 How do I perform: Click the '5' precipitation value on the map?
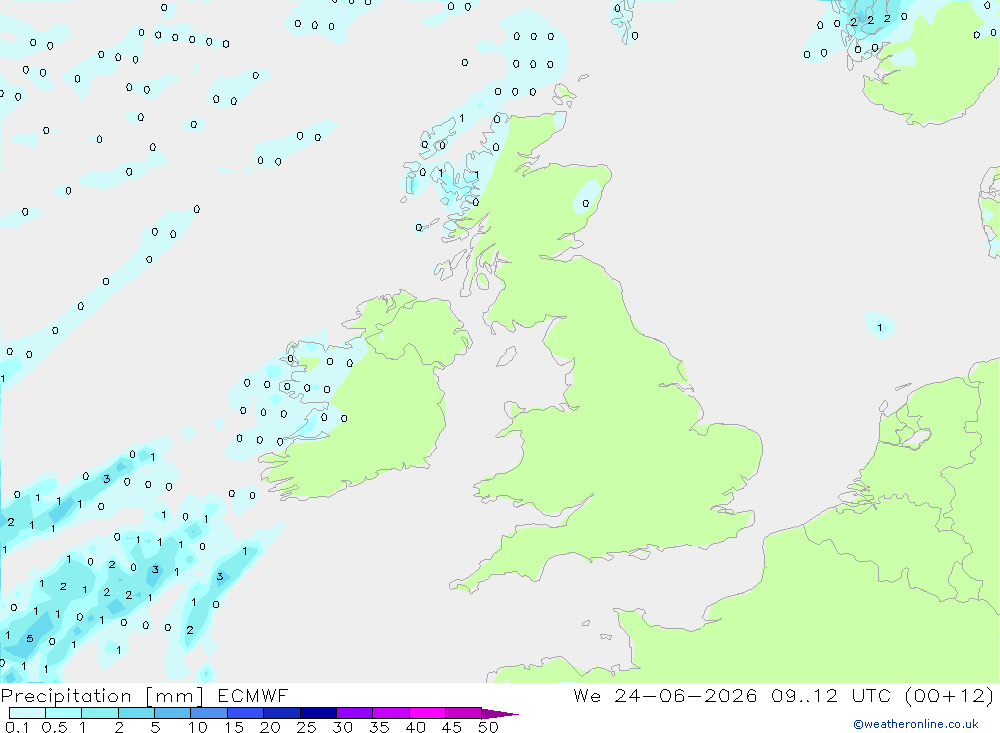[x=29, y=639]
